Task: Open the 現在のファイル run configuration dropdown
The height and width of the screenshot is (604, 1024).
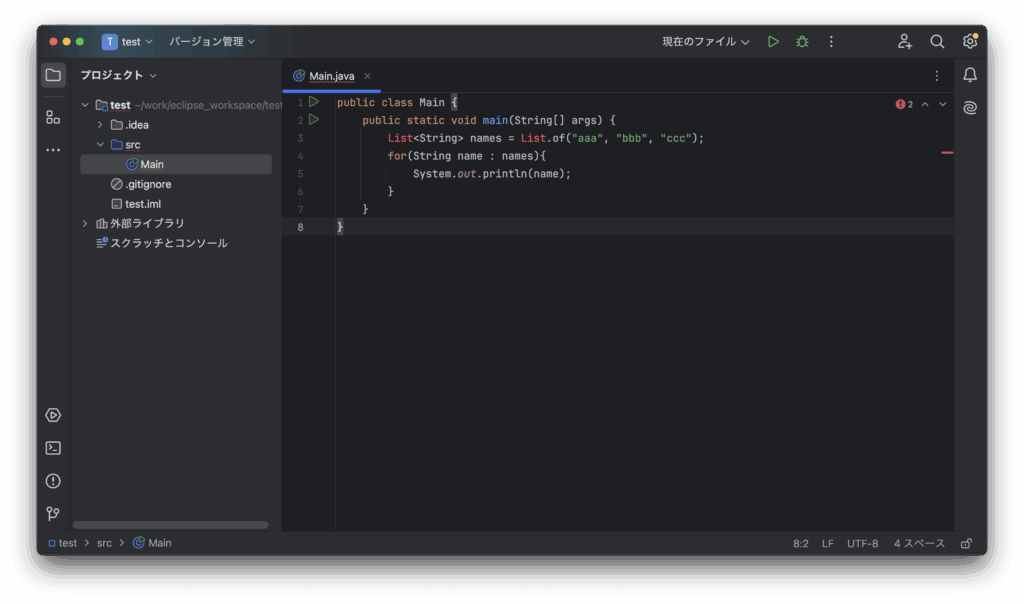Action: pos(705,42)
